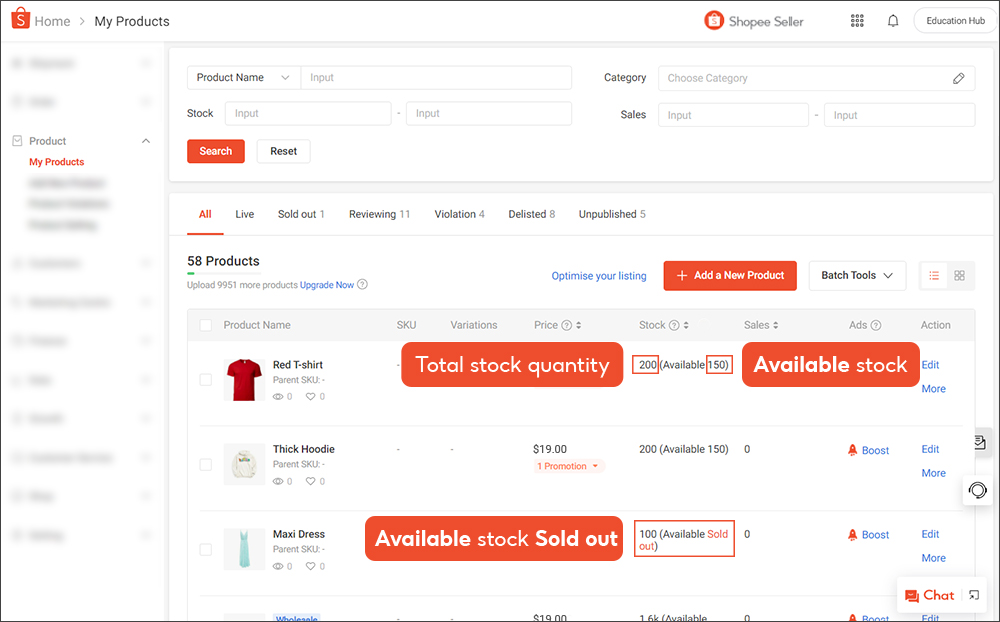
Task: Sort by Sales column arrows
Action: coord(776,325)
